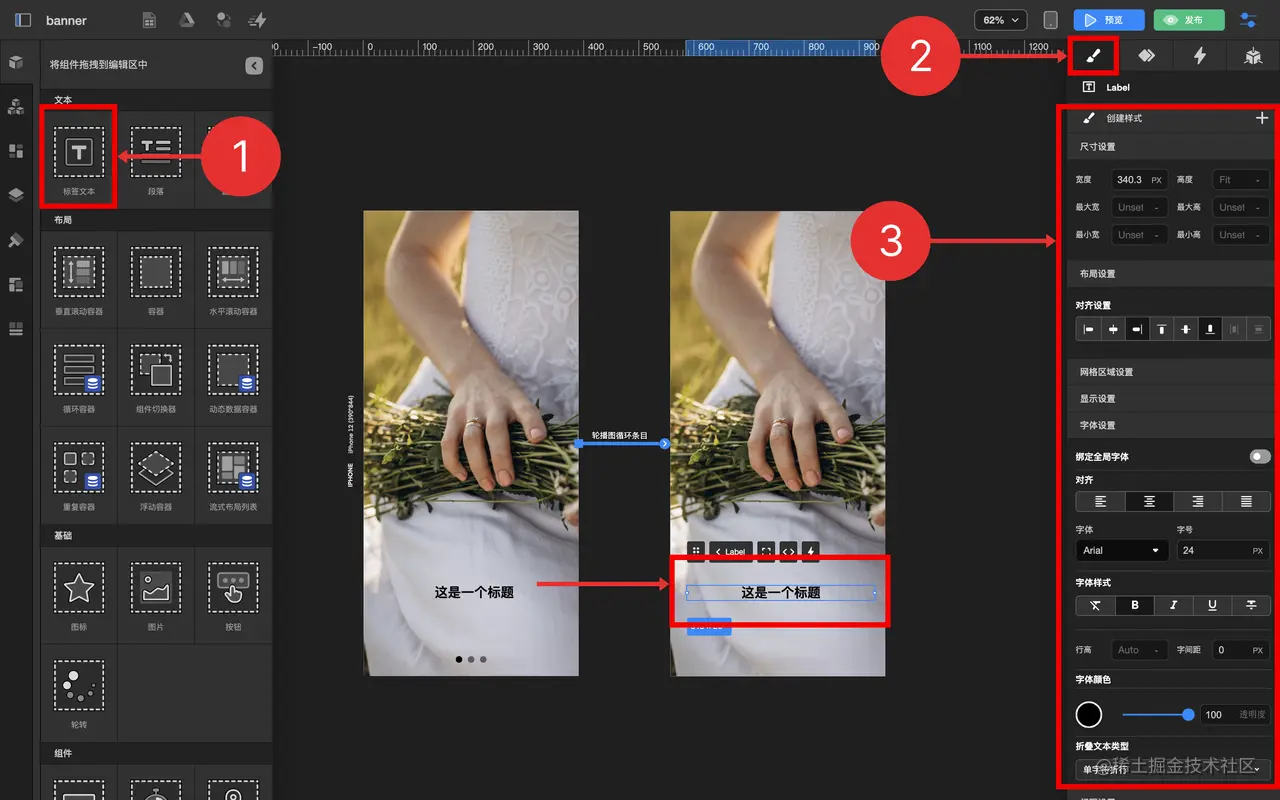Viewport: 1280px width, 800px height.
Task: Choose the 循环容器 loop container
Action: click(79, 377)
